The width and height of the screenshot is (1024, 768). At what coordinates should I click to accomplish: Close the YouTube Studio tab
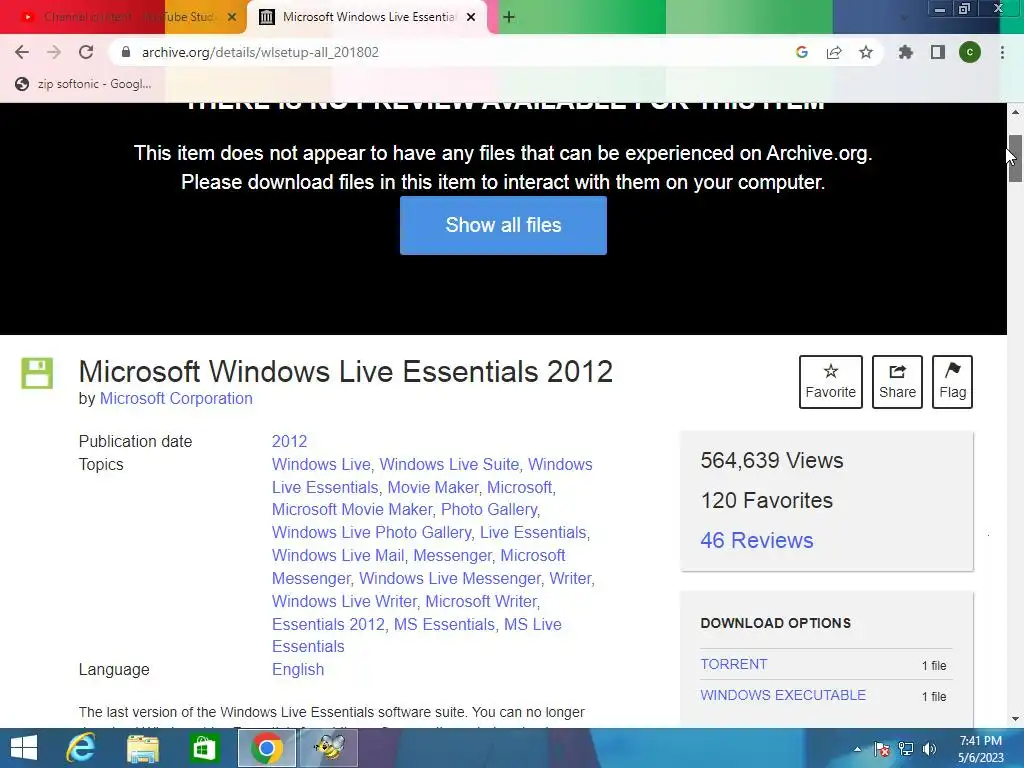click(232, 17)
